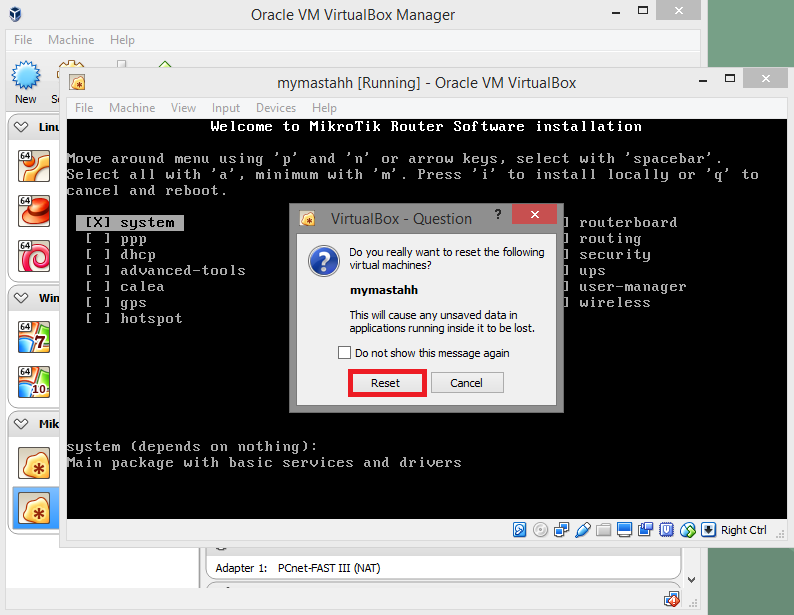Open the File menu in VirtualBox Manager
The width and height of the screenshot is (794, 615).
23,40
